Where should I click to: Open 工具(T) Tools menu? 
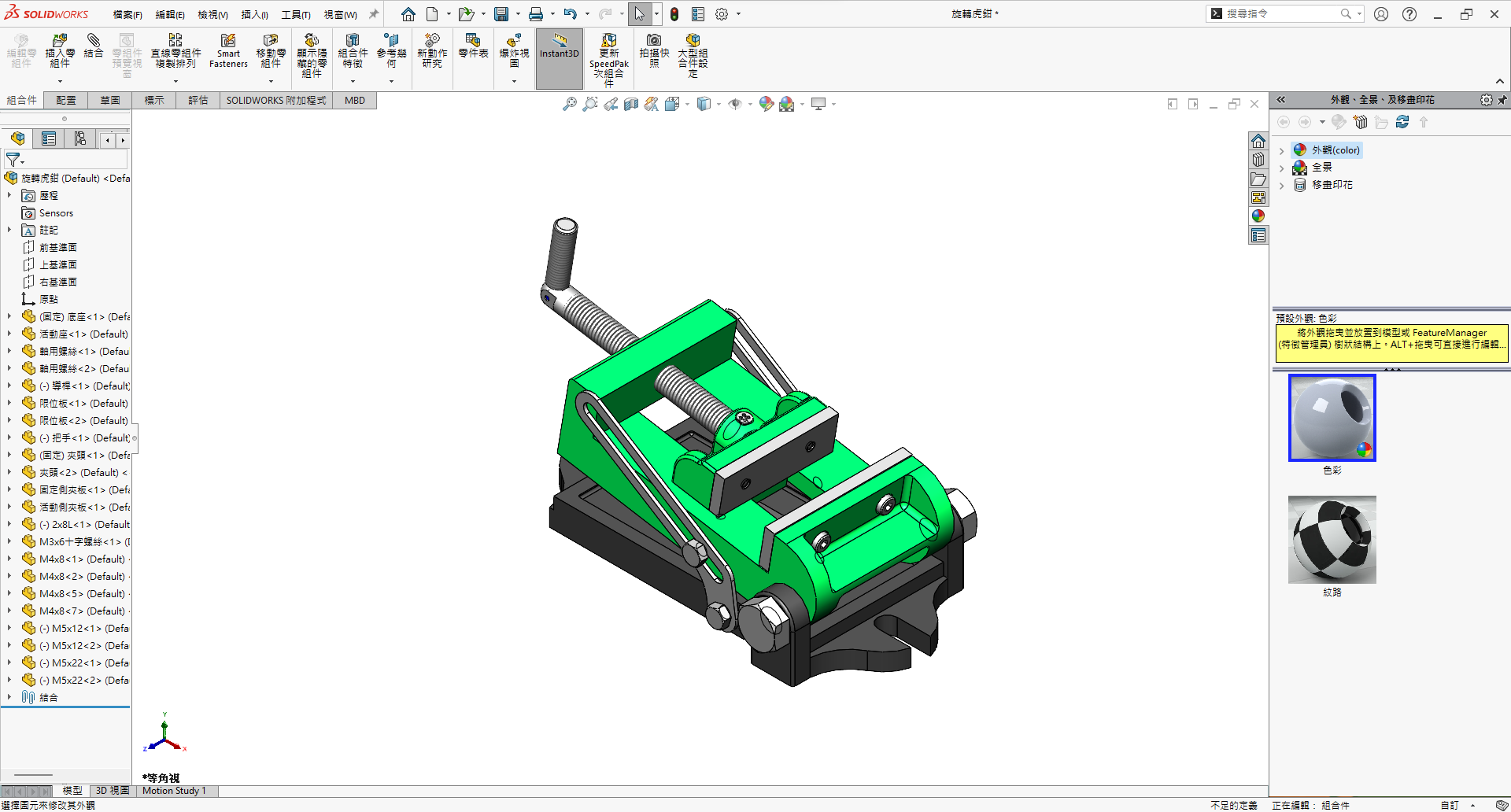coord(296,15)
